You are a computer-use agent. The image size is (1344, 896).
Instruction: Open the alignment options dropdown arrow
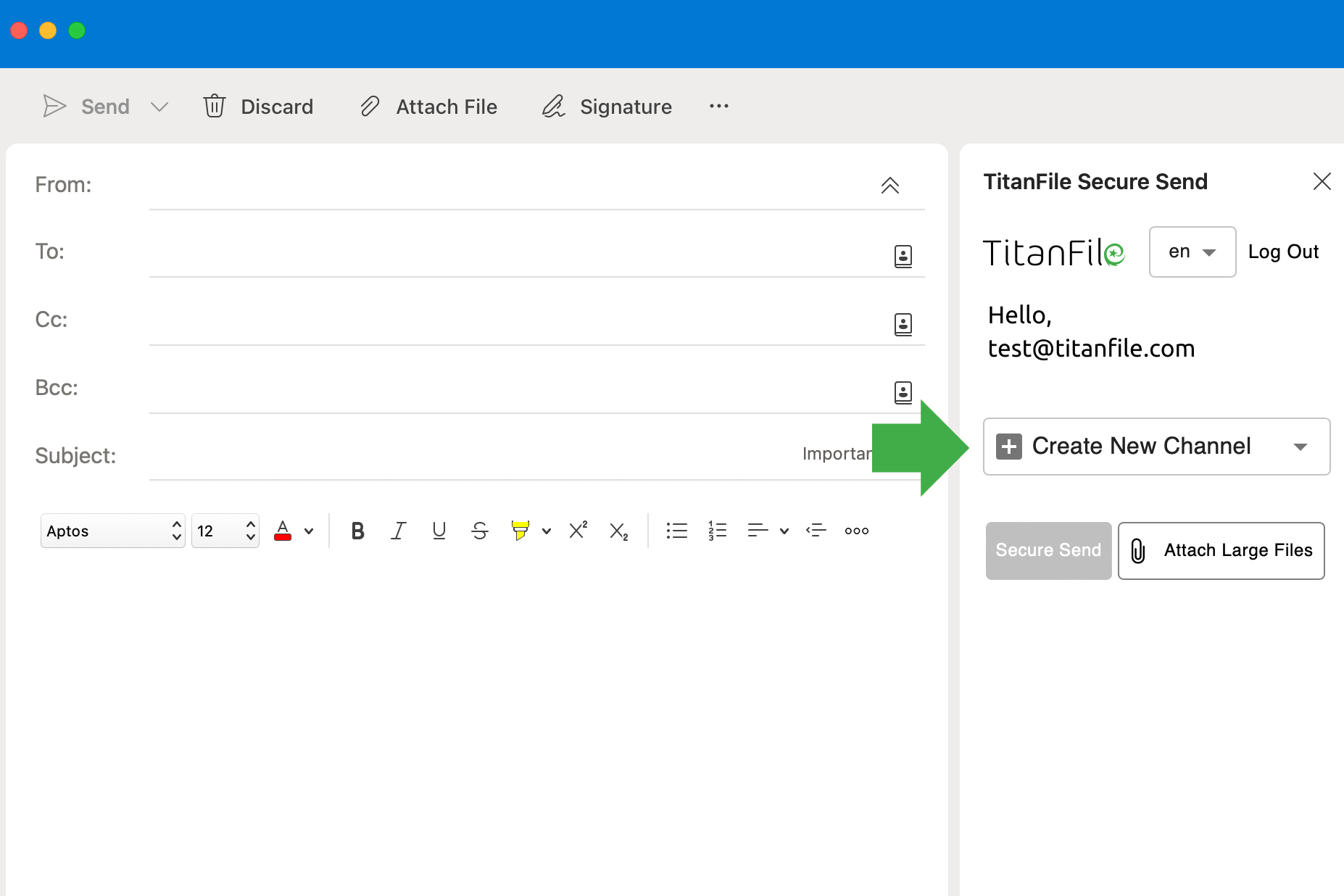(784, 531)
